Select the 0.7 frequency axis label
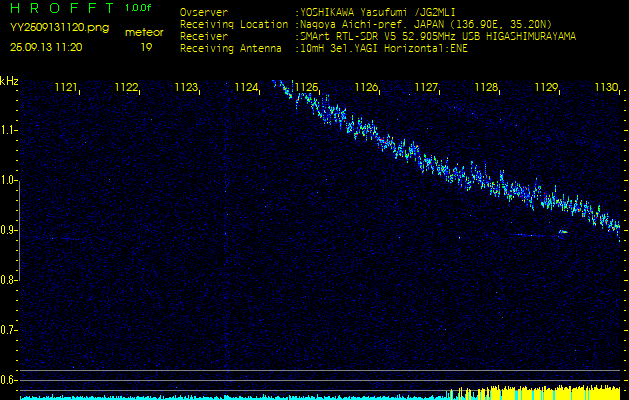This screenshot has width=629, height=400. pyautogui.click(x=9, y=329)
